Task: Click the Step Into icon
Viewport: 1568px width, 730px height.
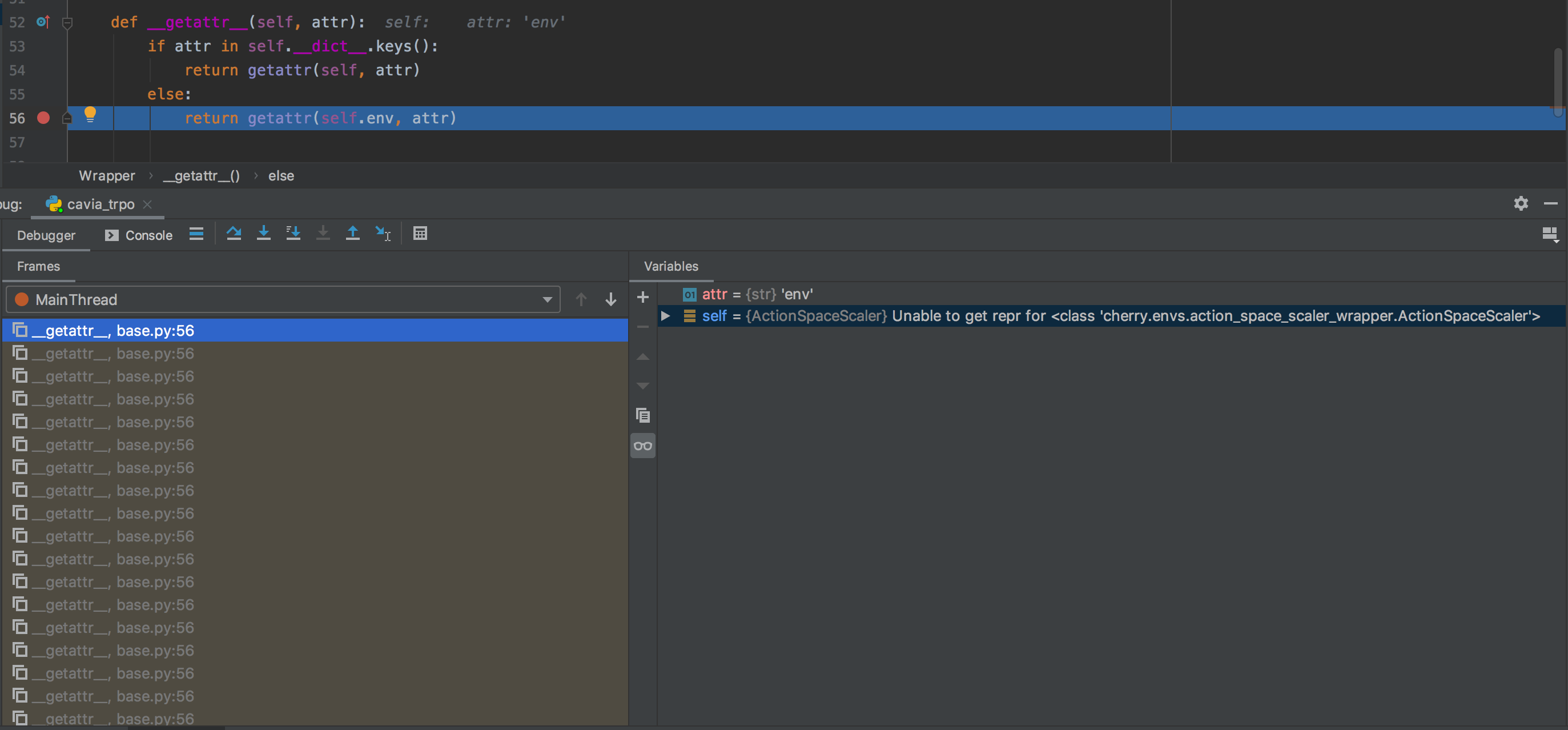Action: (x=264, y=233)
